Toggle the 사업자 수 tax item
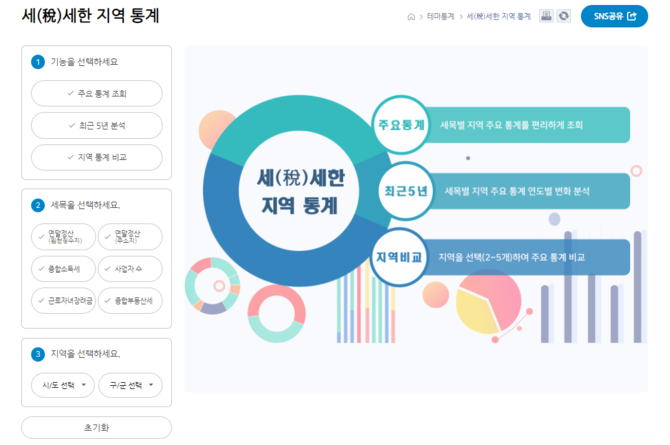 pos(130,269)
